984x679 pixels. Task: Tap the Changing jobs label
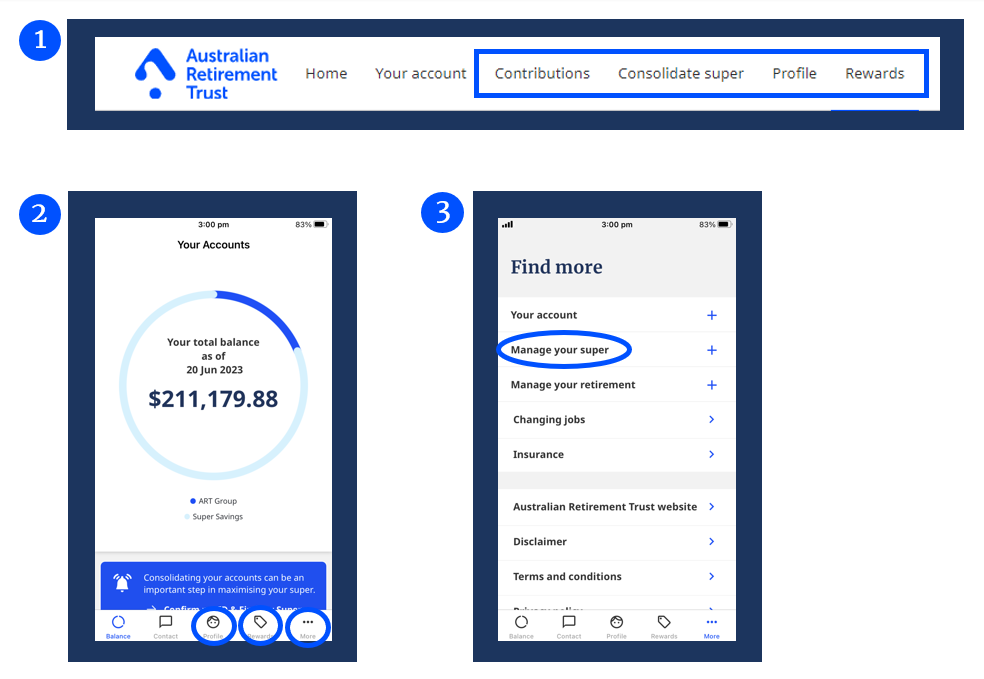[549, 420]
